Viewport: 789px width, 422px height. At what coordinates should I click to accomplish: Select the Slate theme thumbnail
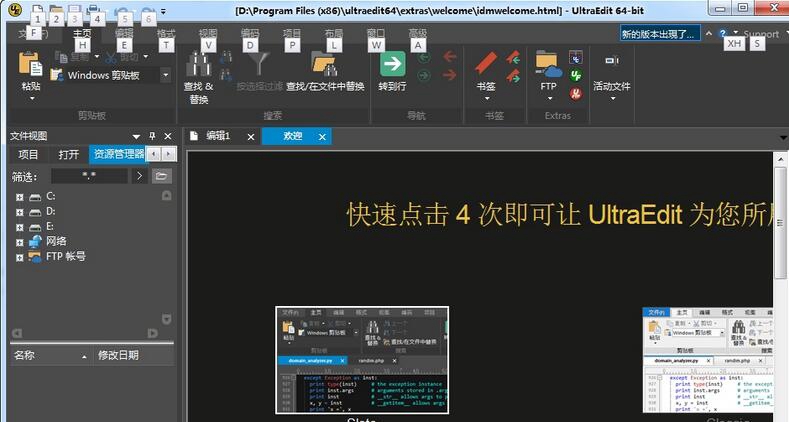click(x=362, y=360)
